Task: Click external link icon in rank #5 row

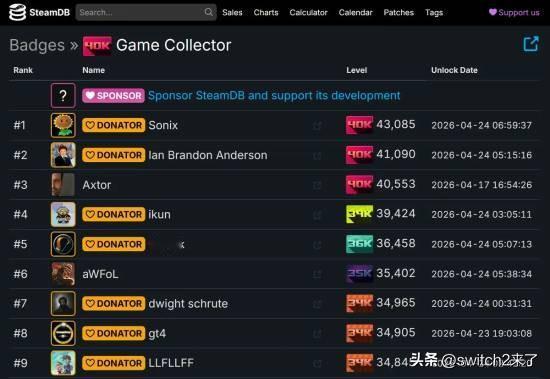Action: 317,245
